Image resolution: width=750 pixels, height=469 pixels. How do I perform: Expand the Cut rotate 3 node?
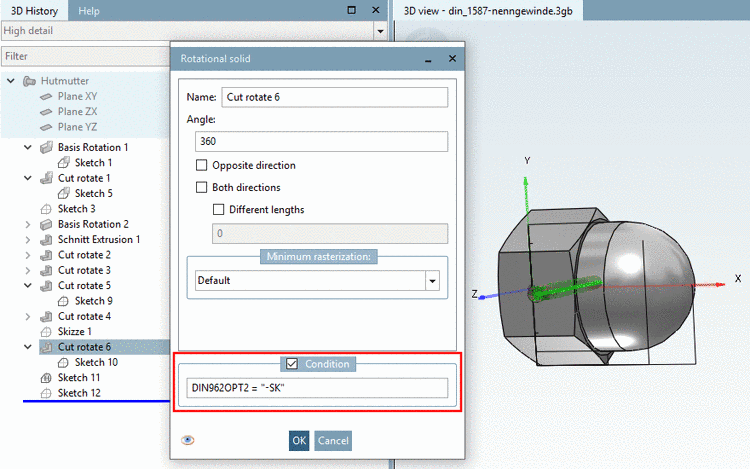28,270
